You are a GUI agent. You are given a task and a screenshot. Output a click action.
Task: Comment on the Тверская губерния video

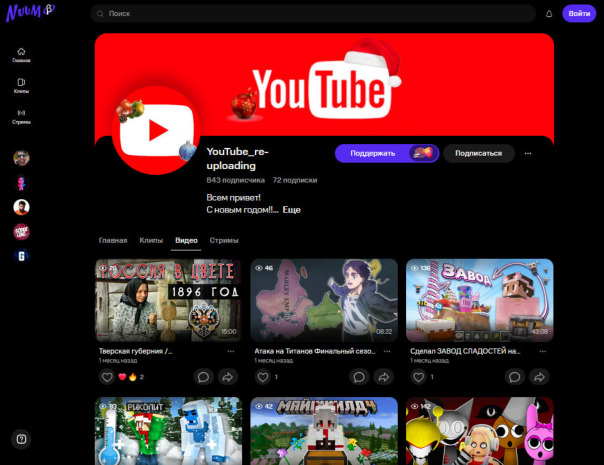pos(203,377)
